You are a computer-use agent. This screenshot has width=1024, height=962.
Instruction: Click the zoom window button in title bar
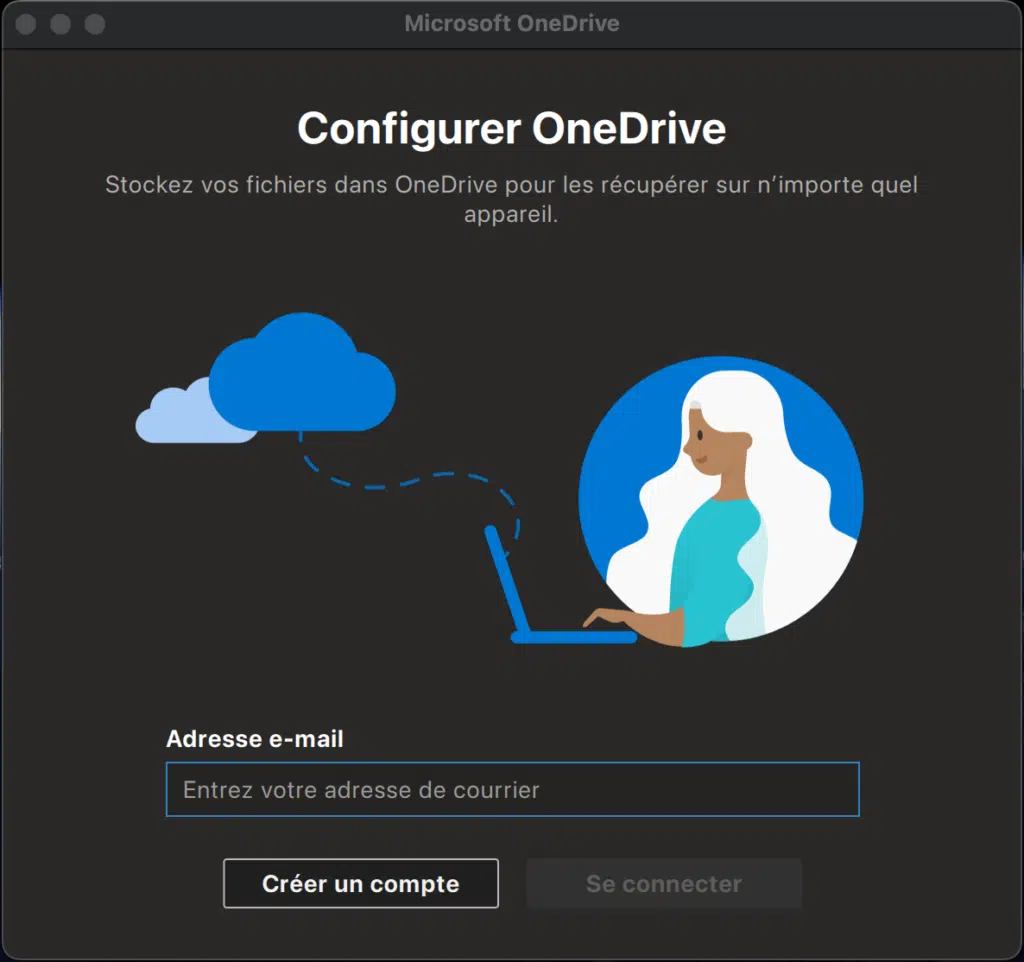(95, 24)
